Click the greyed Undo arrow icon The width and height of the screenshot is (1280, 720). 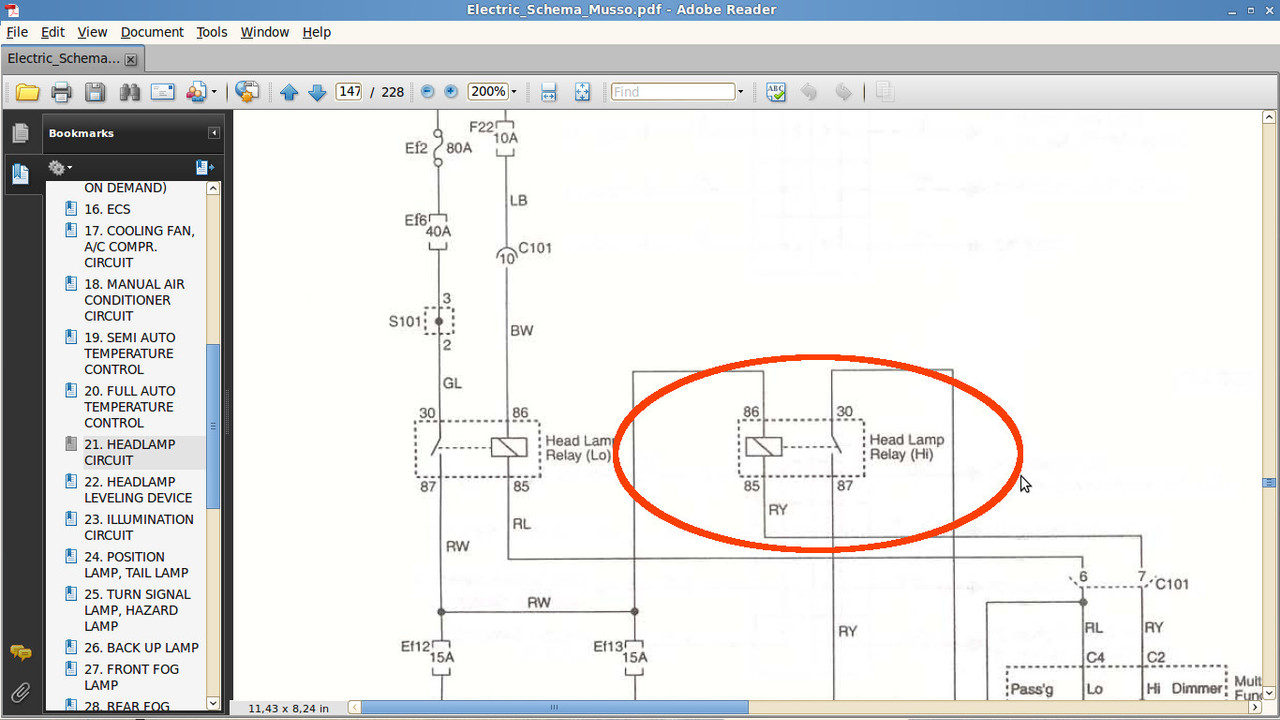809,92
